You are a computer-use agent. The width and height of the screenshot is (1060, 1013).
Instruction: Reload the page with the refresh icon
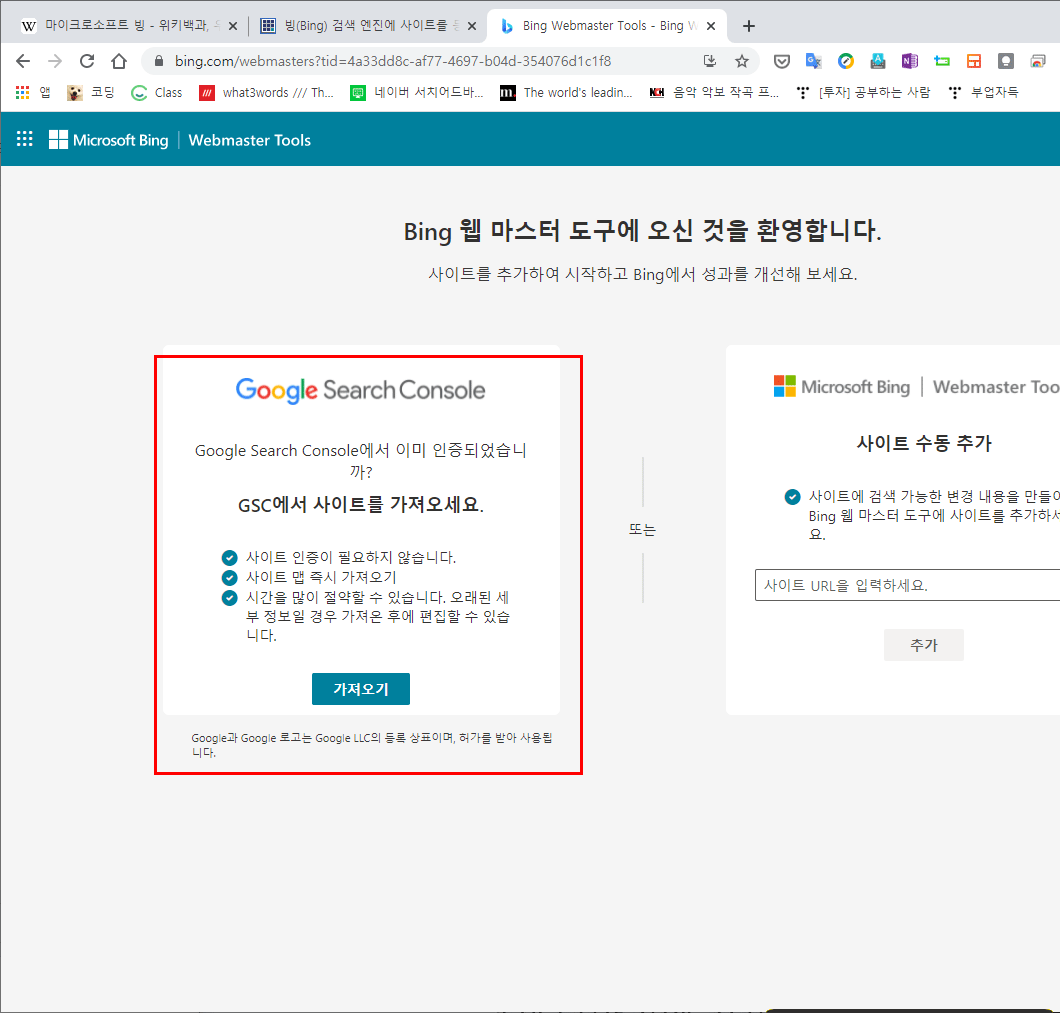point(87,62)
